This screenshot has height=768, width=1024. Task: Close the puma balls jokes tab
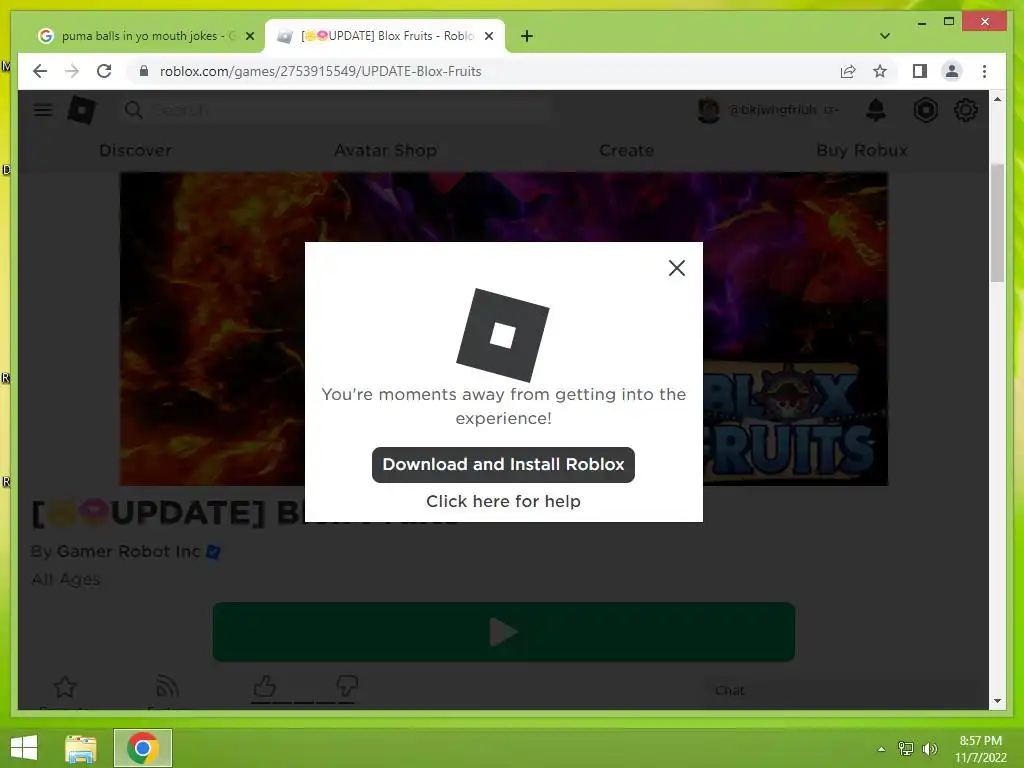point(249,36)
